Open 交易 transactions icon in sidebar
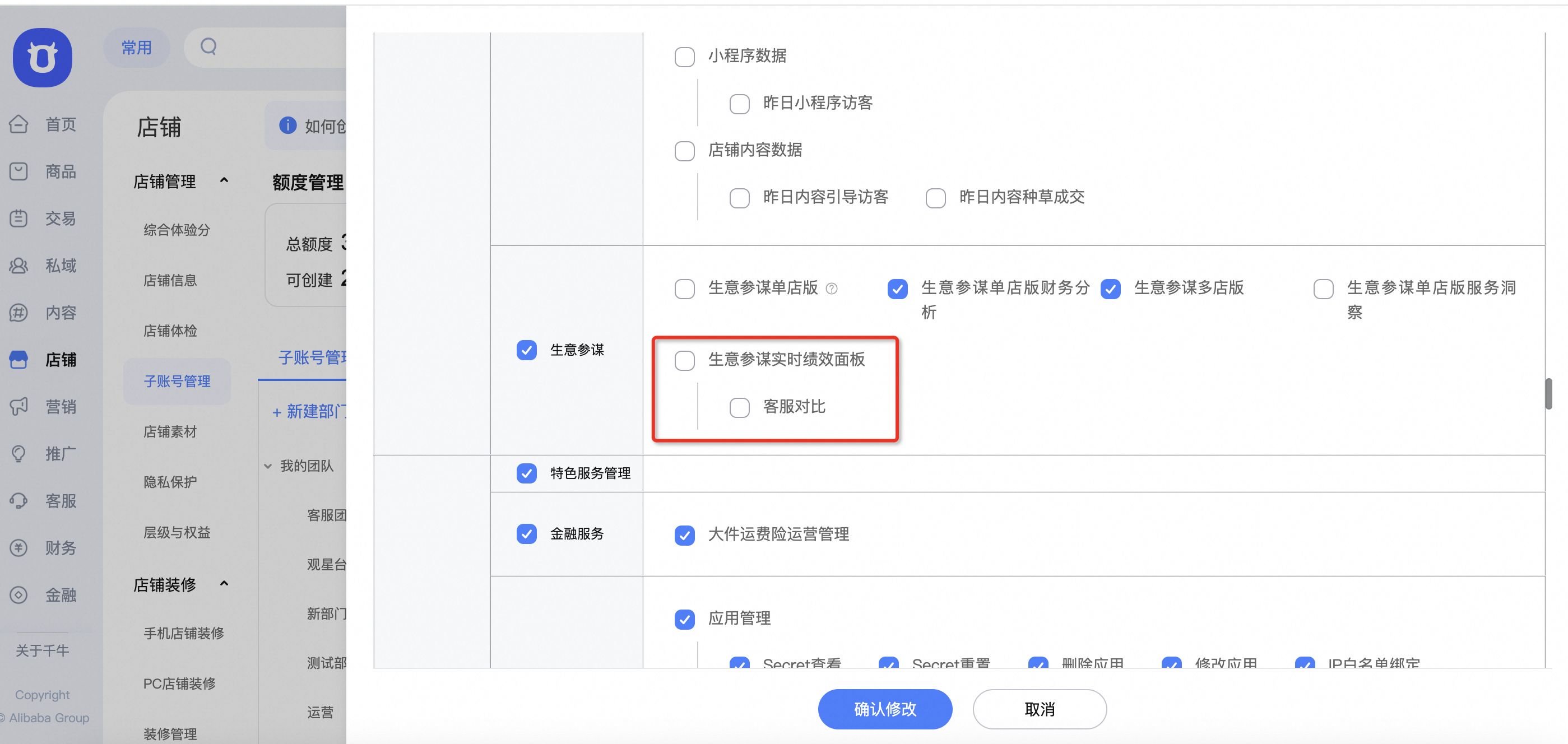Screen dimensions: 1568x744 tap(19, 218)
